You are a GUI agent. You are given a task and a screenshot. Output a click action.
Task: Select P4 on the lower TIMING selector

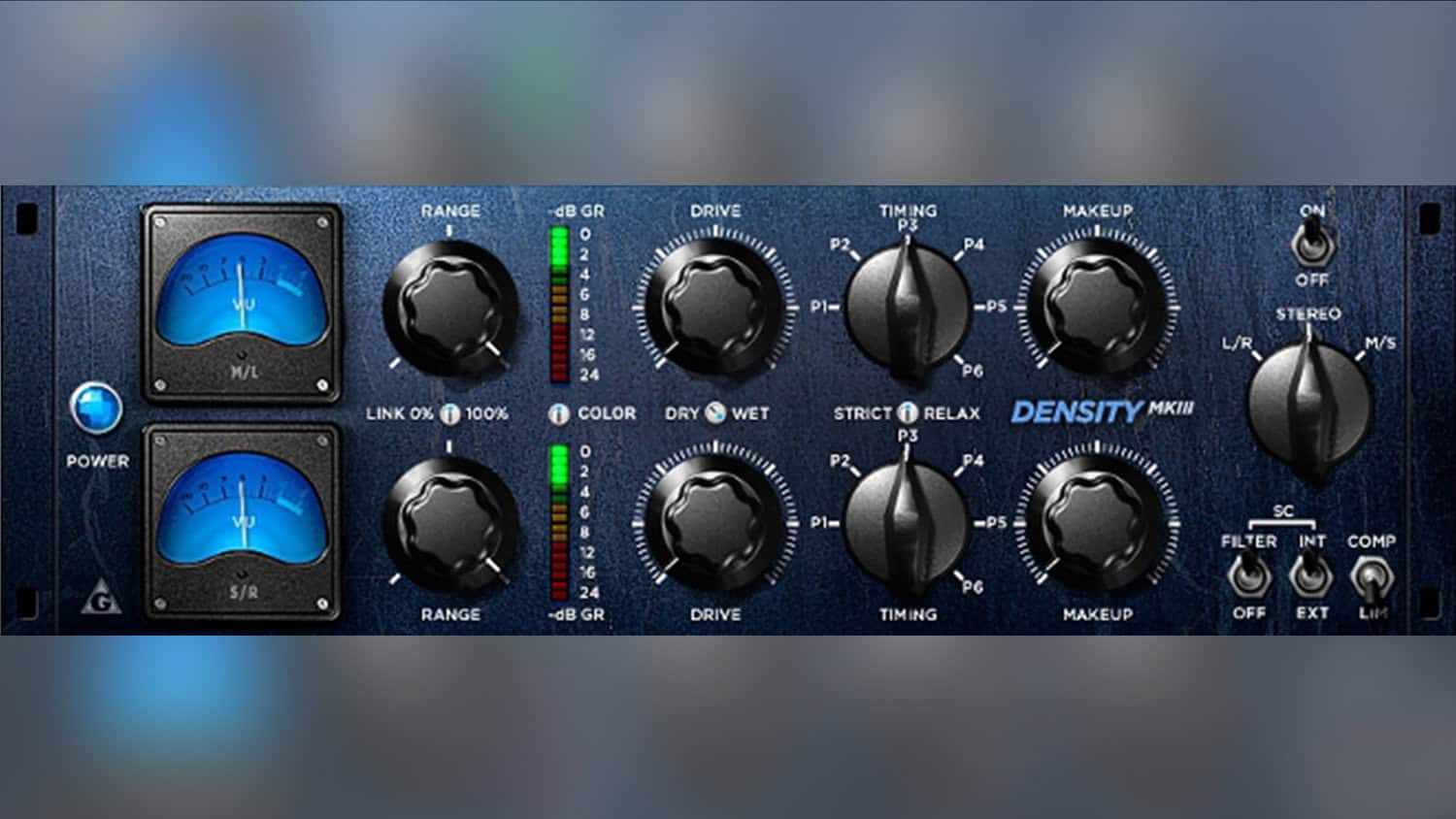tap(973, 461)
